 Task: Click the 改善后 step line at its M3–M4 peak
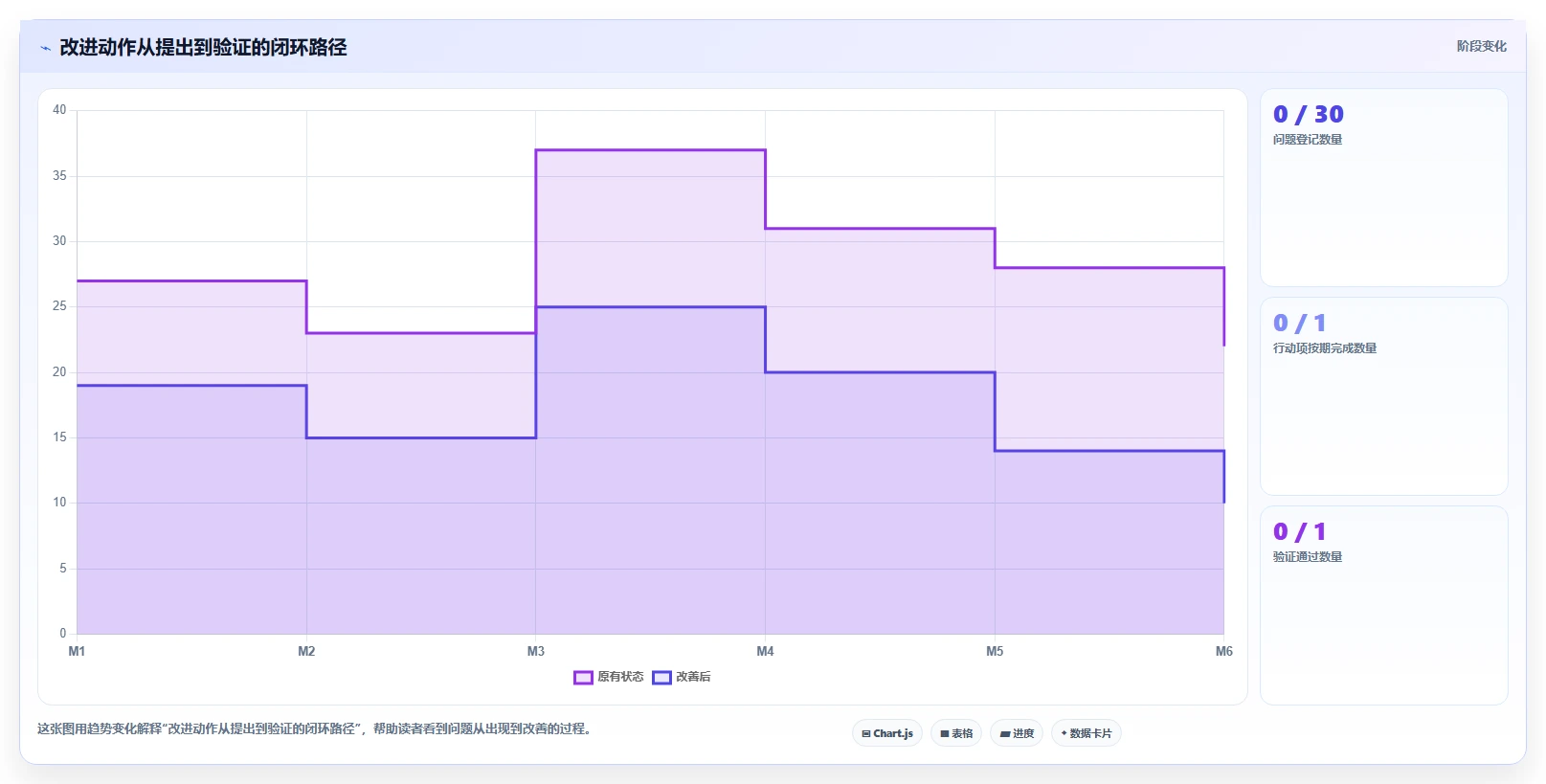pos(651,307)
